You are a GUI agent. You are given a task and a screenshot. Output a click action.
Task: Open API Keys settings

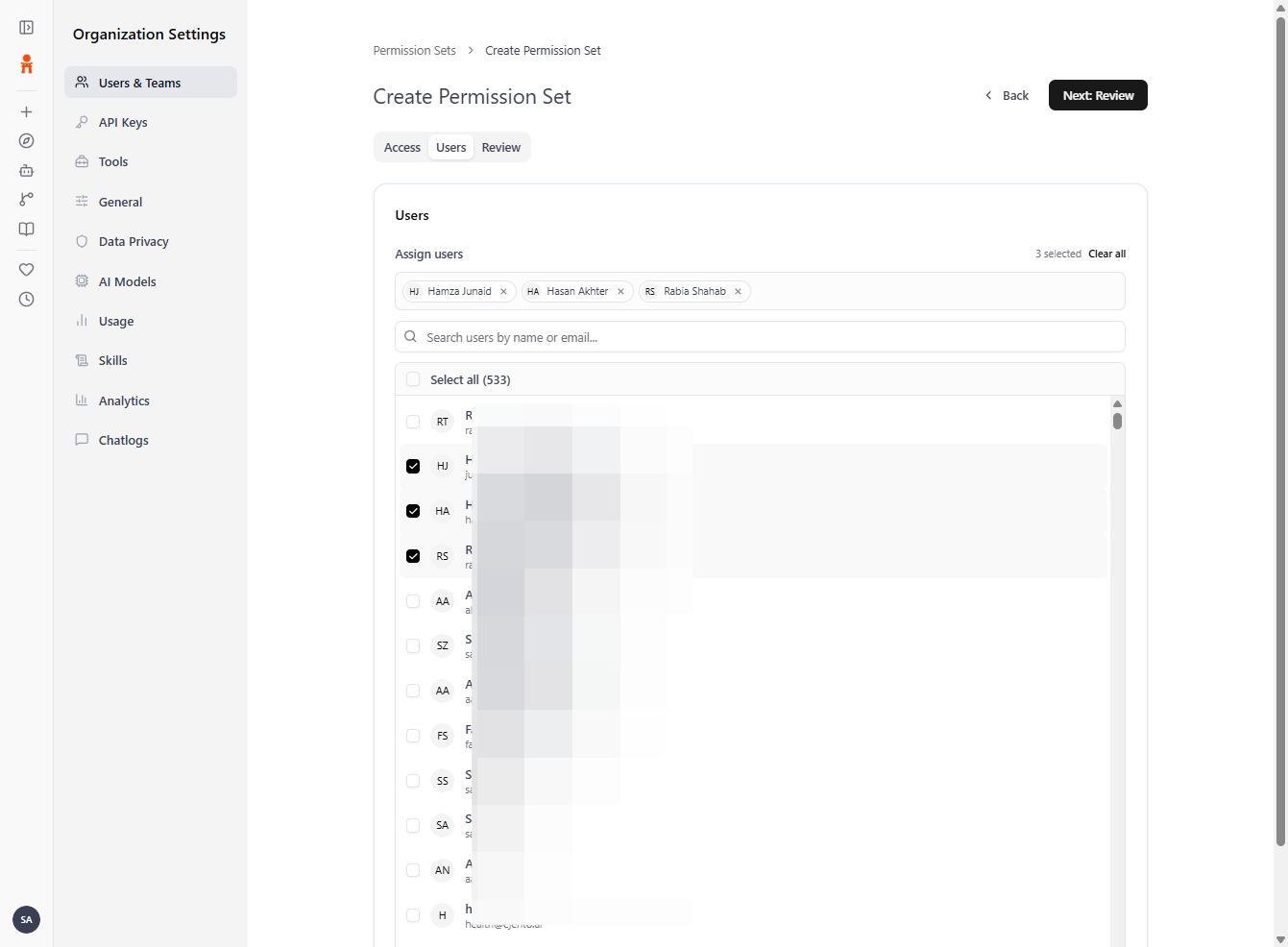151,122
